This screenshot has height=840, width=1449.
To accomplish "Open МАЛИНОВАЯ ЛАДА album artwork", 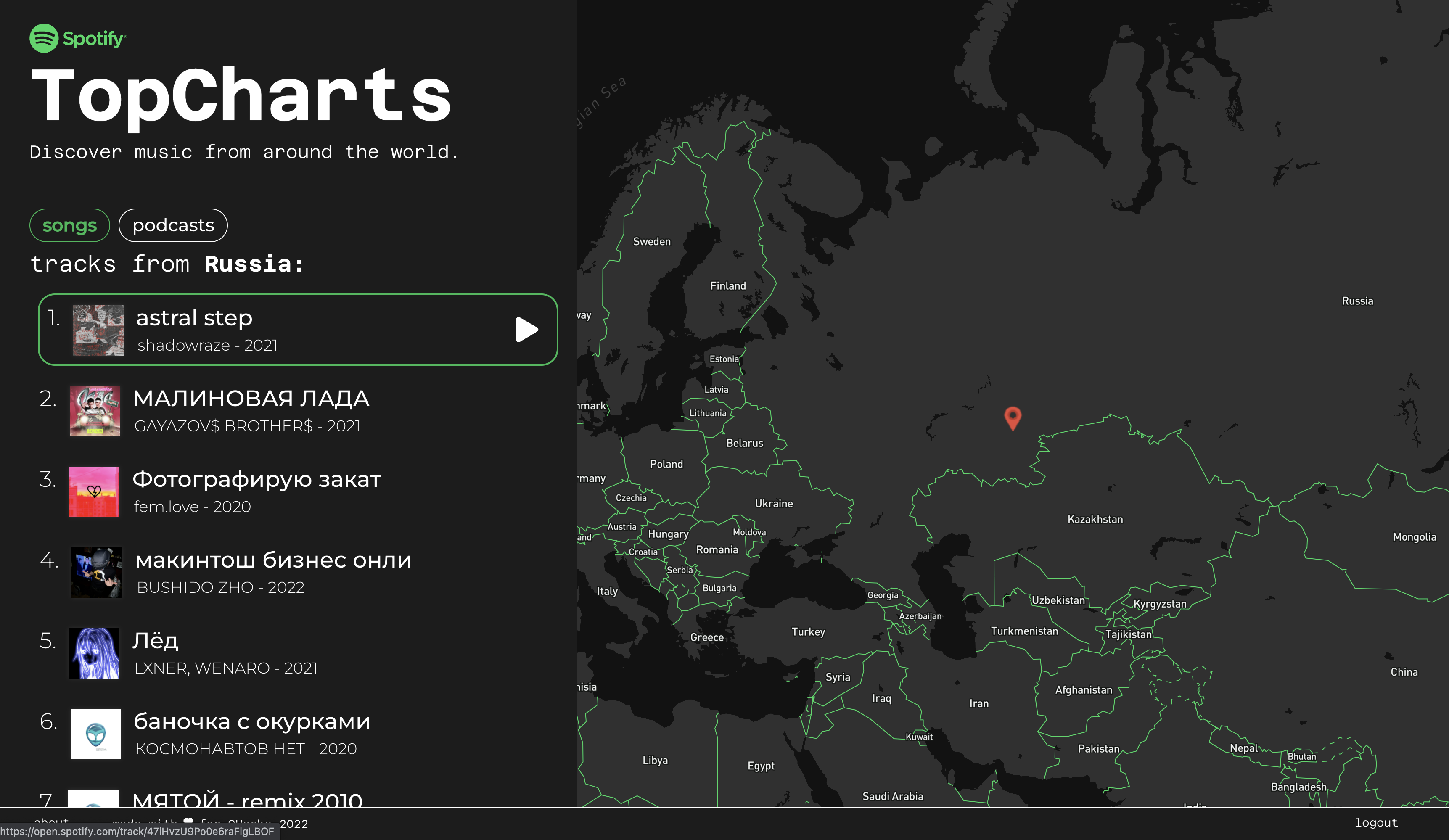I will (95, 410).
